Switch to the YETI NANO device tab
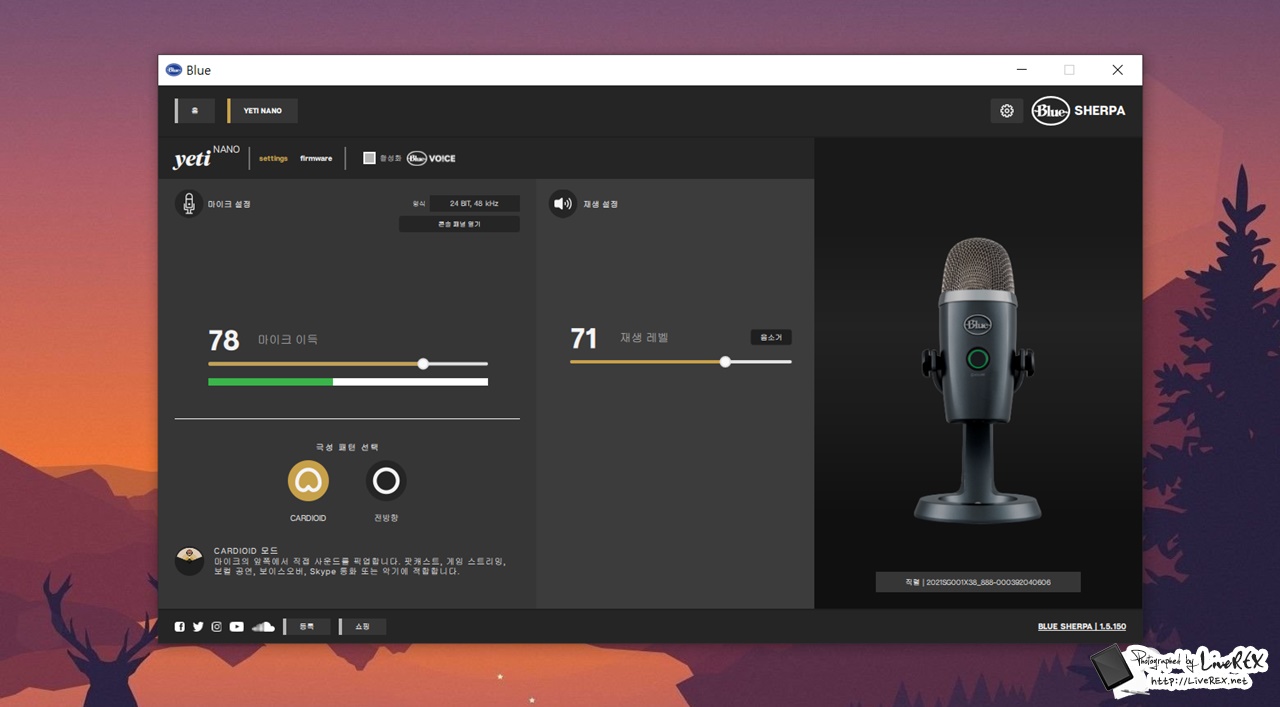 [x=263, y=111]
